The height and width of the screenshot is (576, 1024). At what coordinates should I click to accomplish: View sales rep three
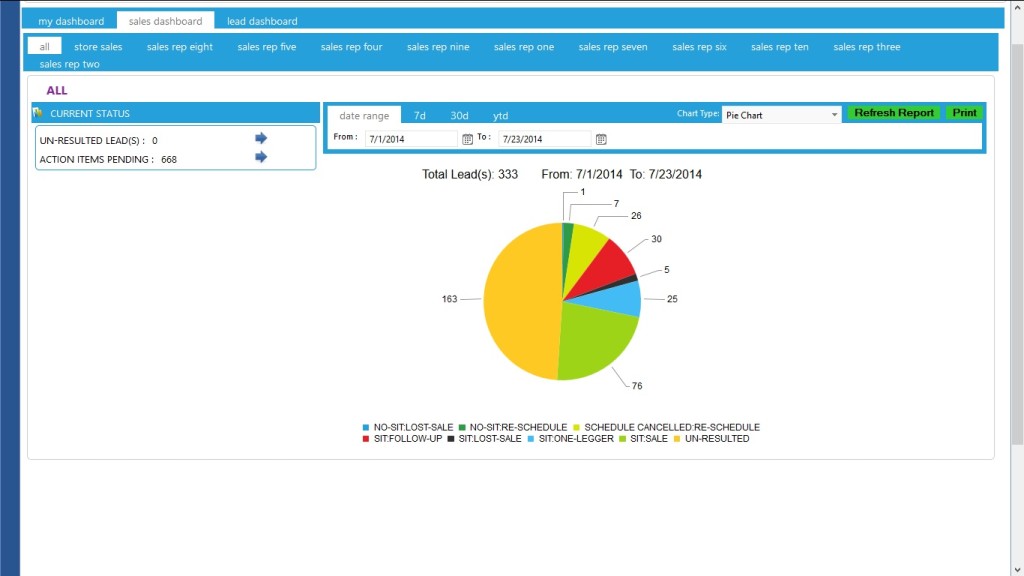click(x=867, y=46)
